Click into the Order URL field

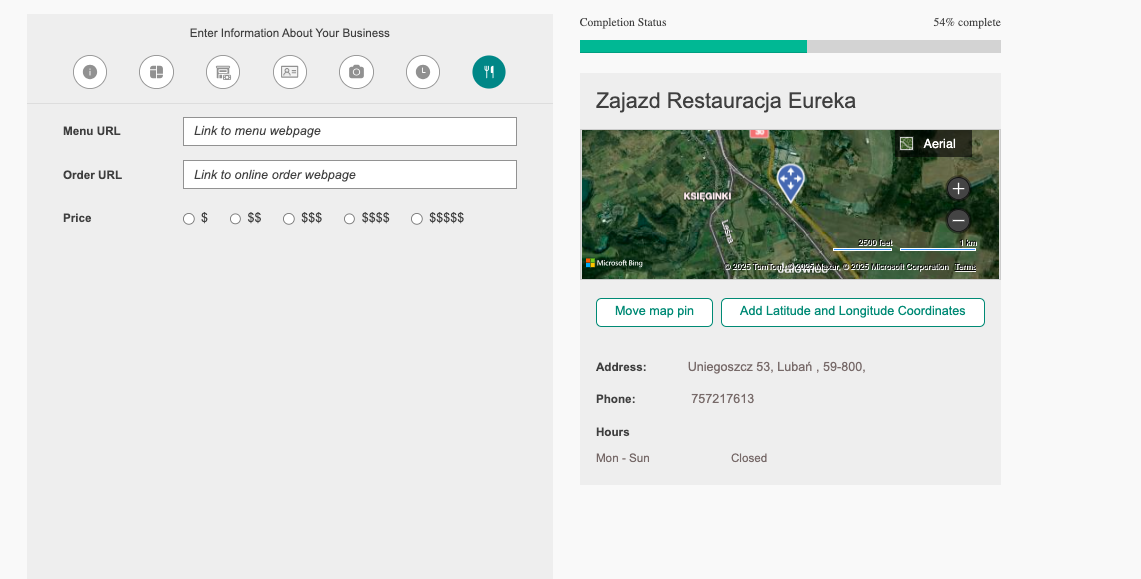click(x=350, y=175)
